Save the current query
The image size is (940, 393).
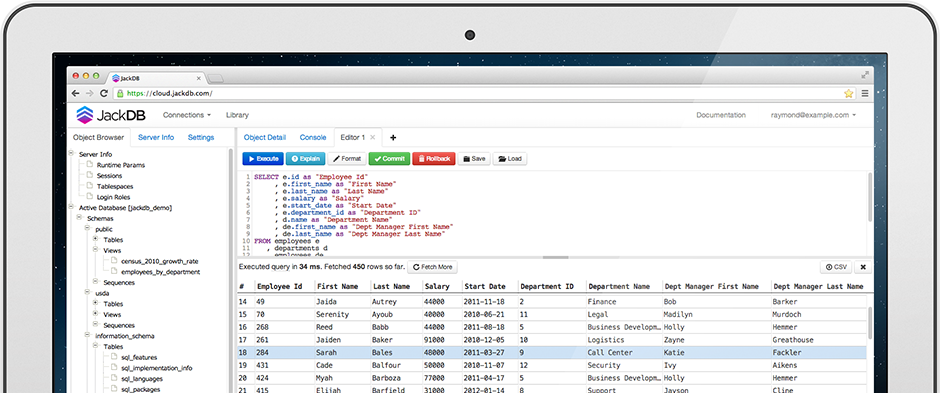tap(474, 159)
